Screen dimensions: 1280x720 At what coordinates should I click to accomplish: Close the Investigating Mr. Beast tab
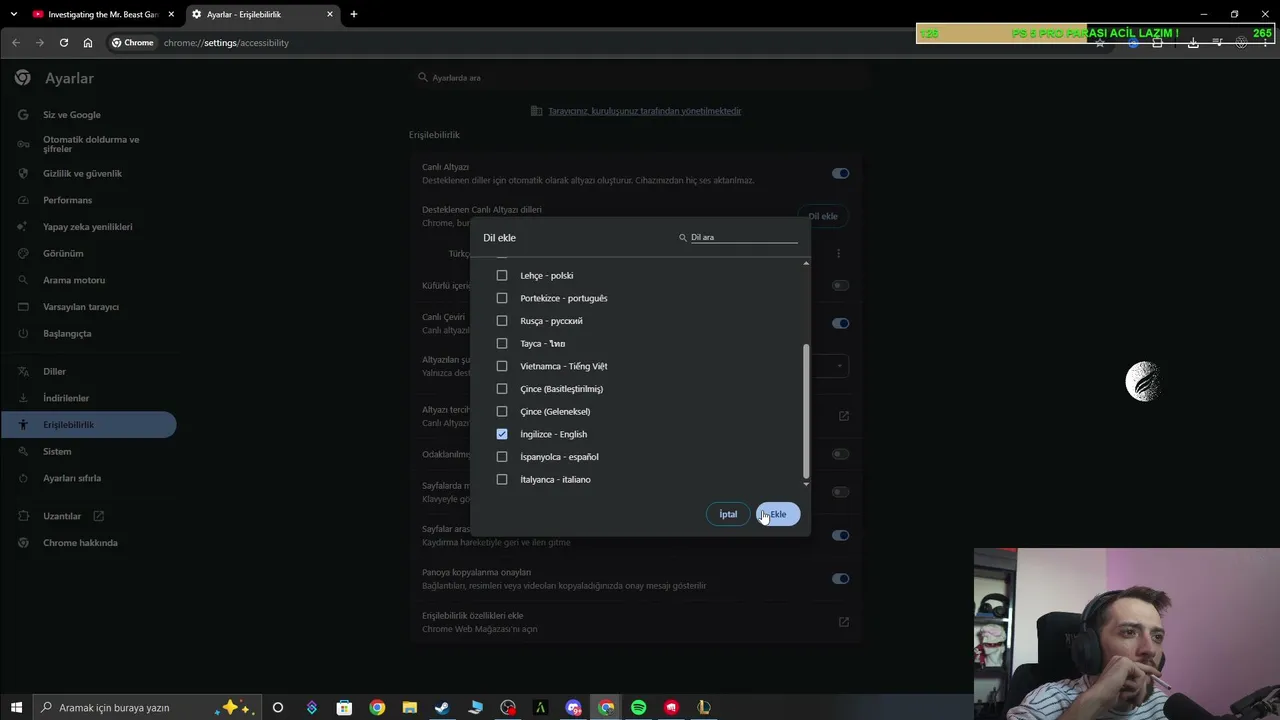[x=171, y=14]
